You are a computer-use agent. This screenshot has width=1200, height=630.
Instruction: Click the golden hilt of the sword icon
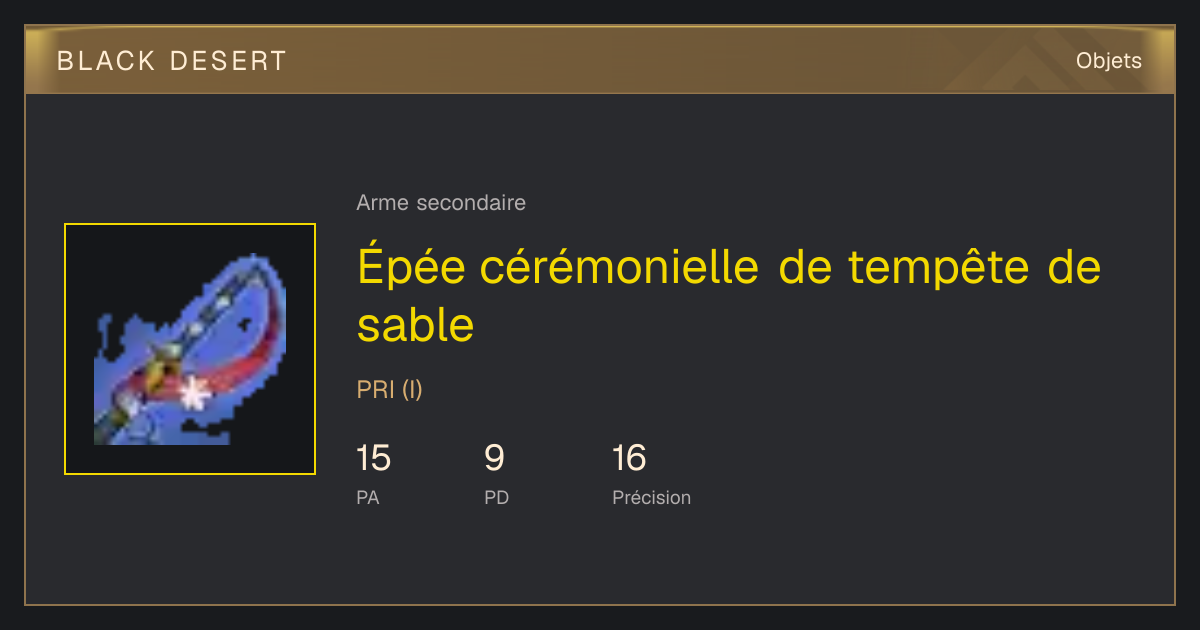coord(155,375)
